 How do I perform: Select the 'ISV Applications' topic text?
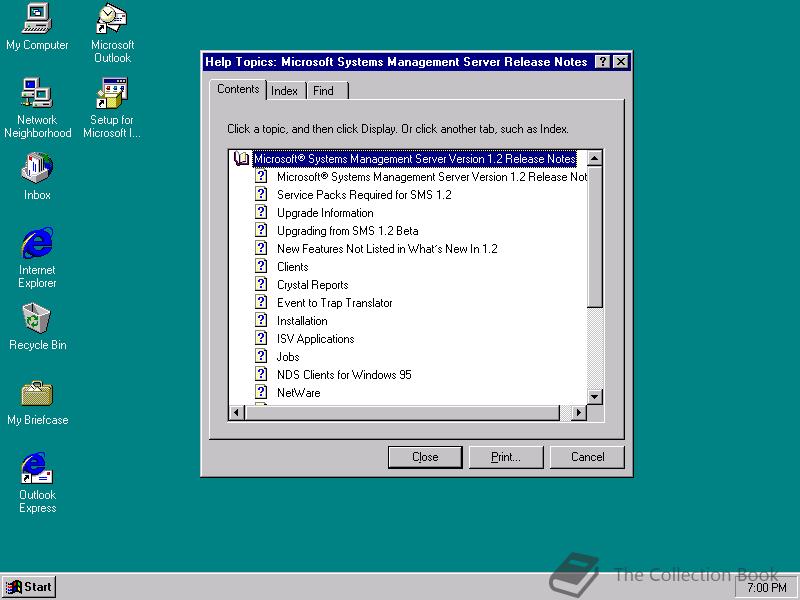pyautogui.click(x=315, y=339)
